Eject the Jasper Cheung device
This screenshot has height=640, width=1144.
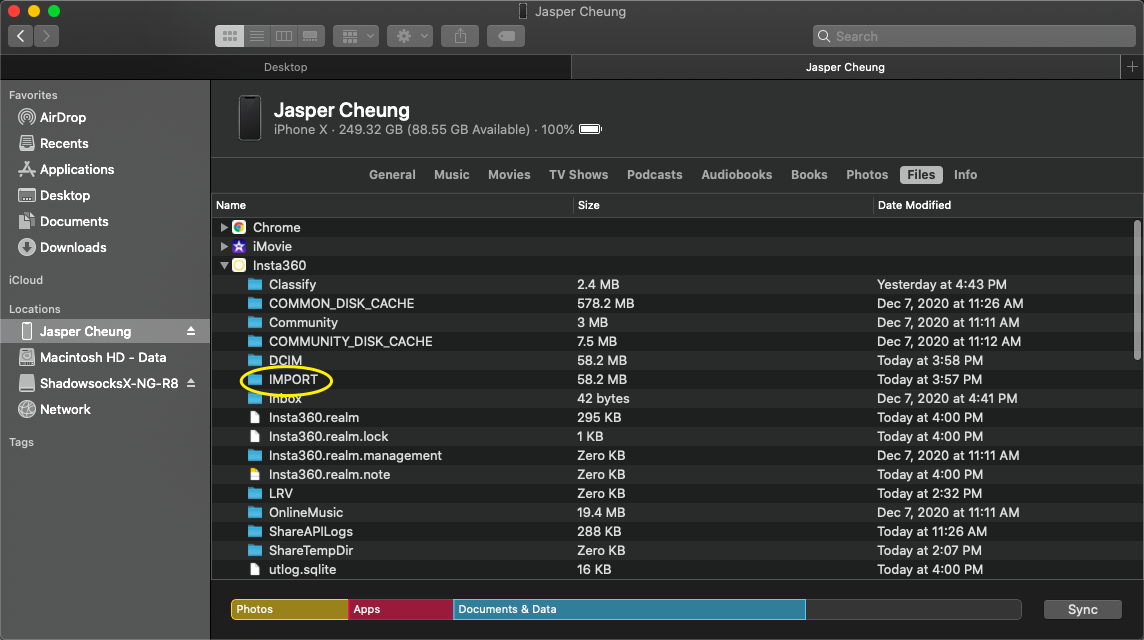(191, 332)
